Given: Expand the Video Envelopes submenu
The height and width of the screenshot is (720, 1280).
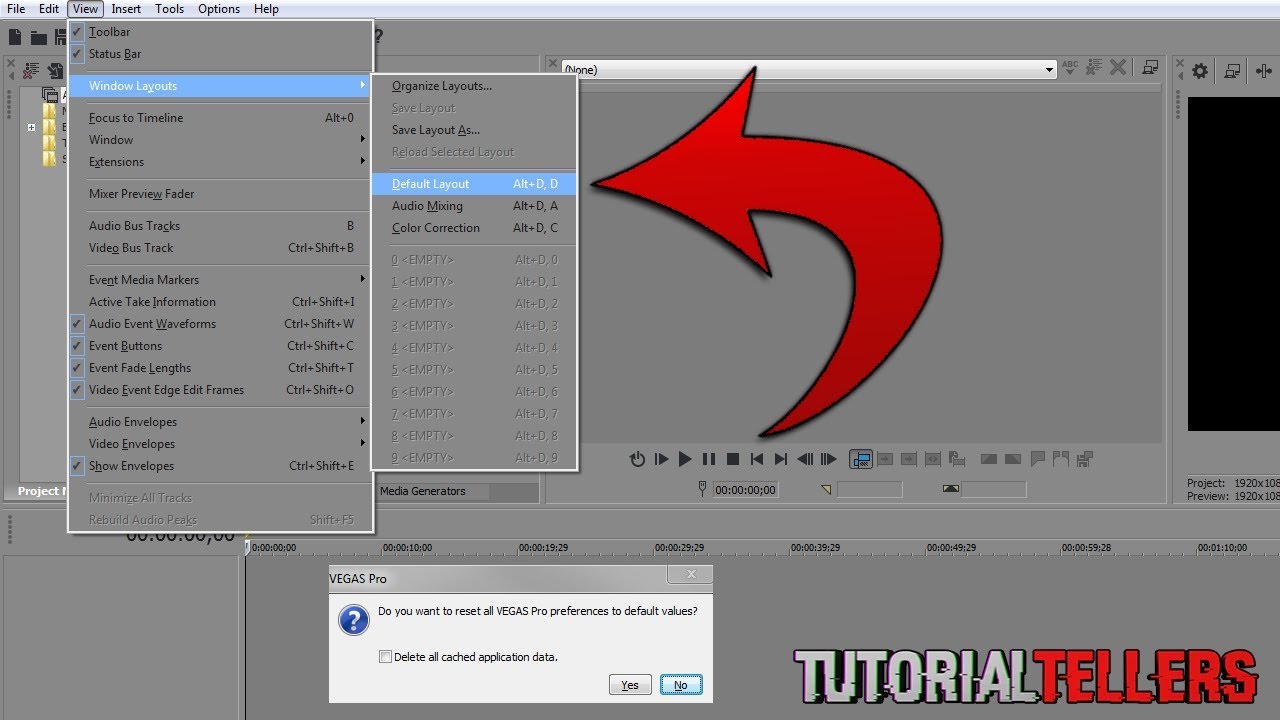Looking at the screenshot, I should point(220,444).
